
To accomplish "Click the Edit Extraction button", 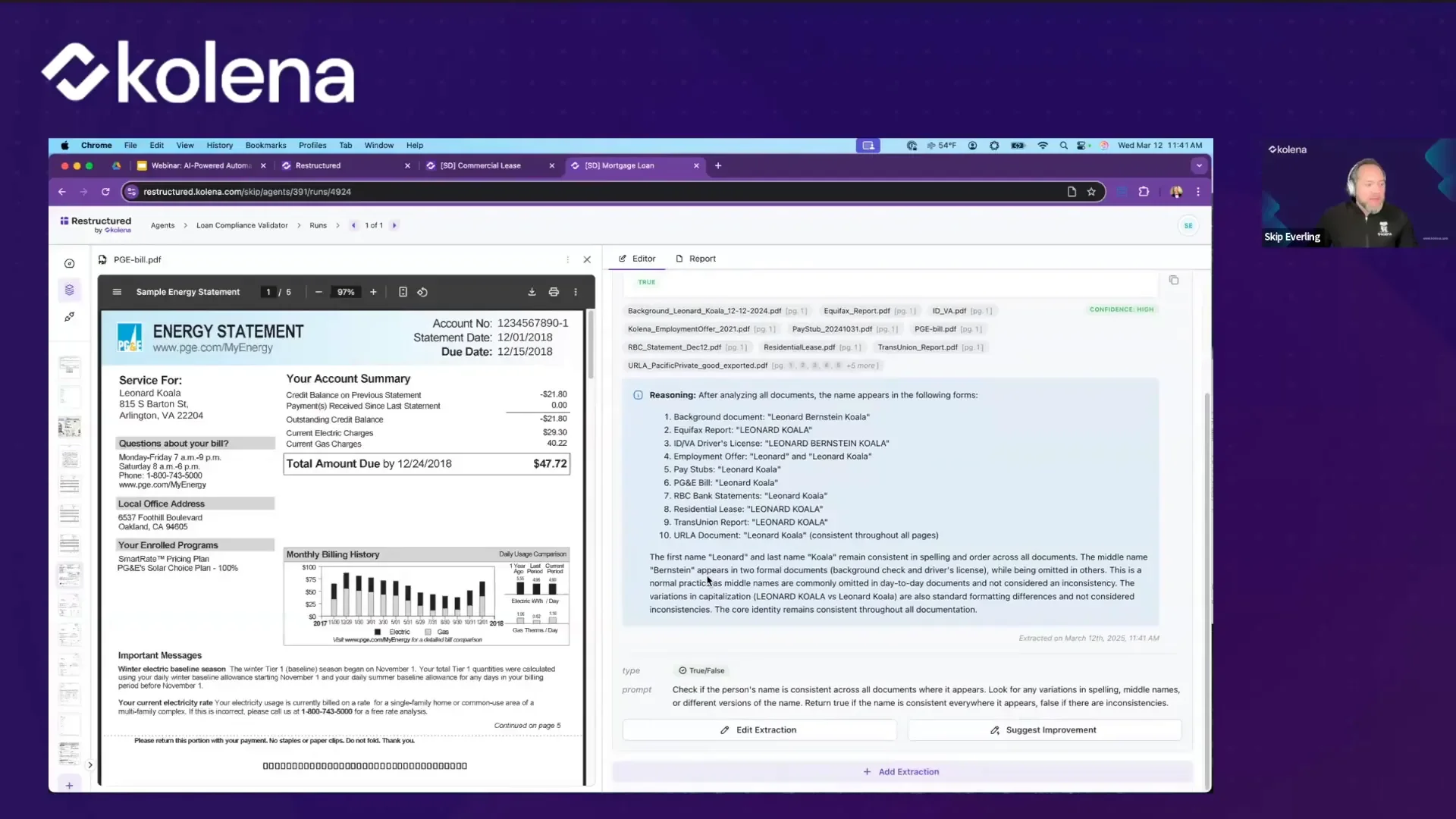I will (x=759, y=730).
